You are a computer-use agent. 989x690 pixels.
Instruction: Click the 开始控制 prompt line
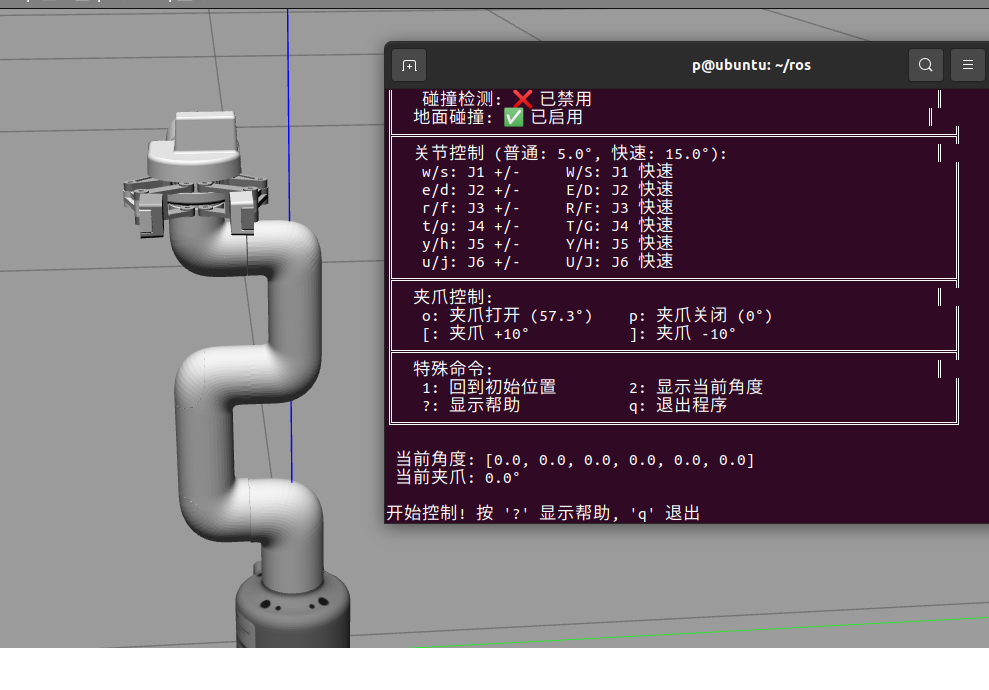coord(543,513)
